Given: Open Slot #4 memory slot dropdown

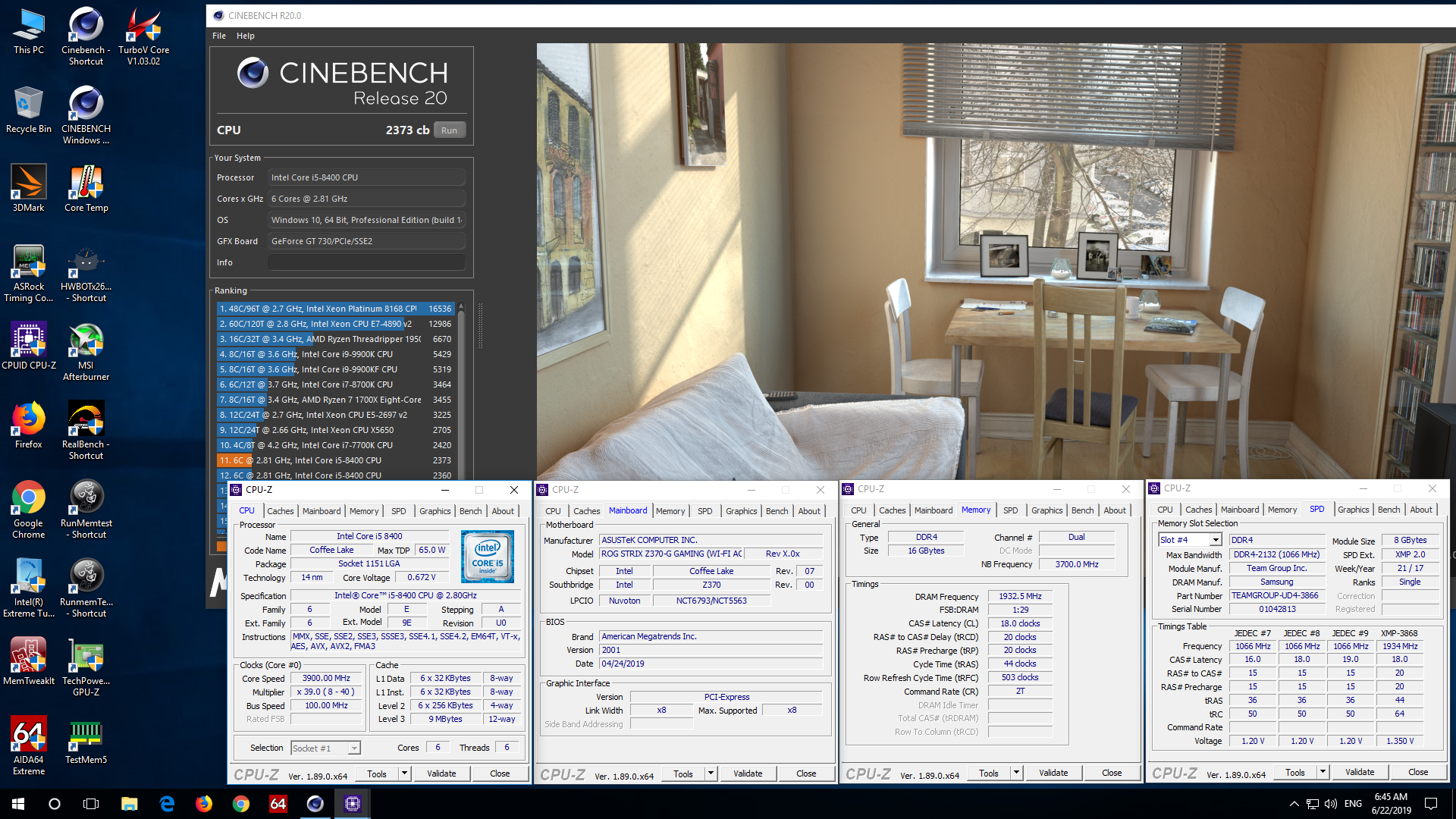Looking at the screenshot, I should click(x=1216, y=540).
